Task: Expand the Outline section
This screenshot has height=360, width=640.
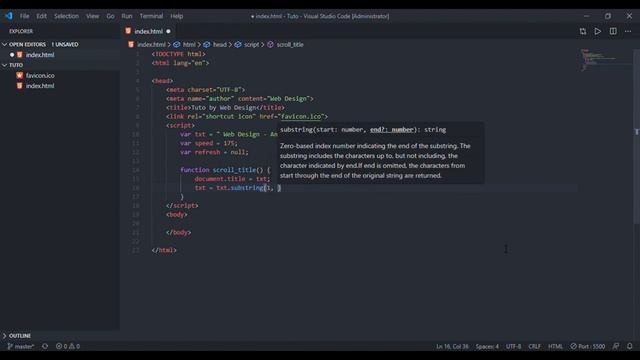Action: pyautogui.click(x=20, y=336)
